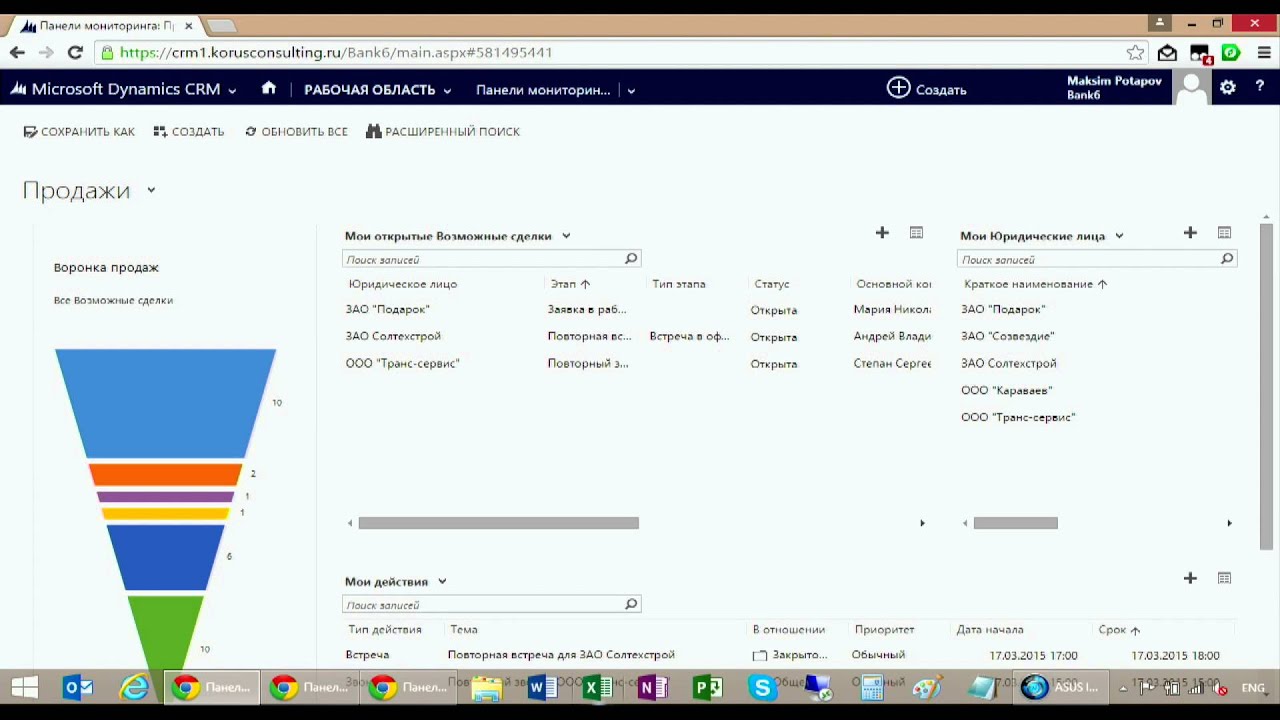Bookmark this page with star icon

1135,52
